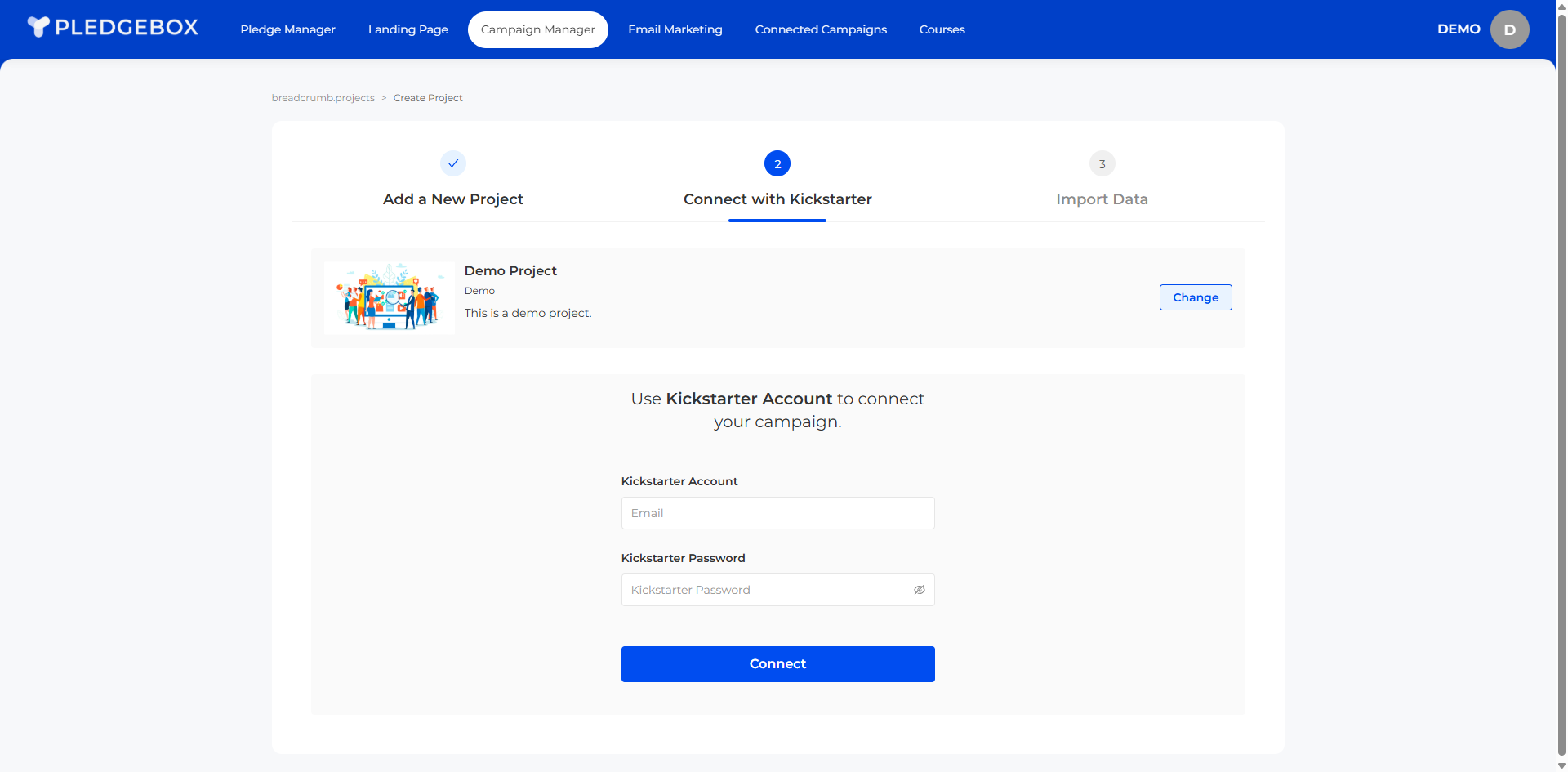Click the scrollbar down arrow

(x=1561, y=766)
